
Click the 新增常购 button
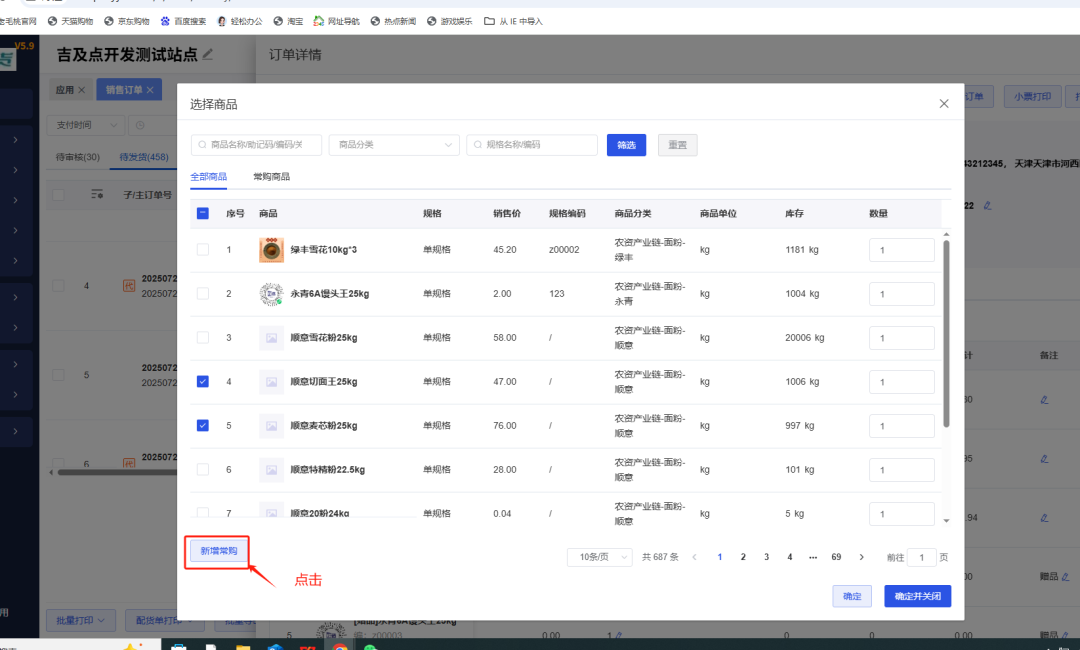[x=218, y=551]
